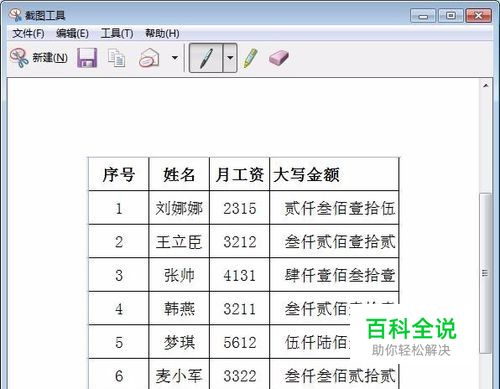Click the serial number cell 2
Image resolution: width=500 pixels, height=389 pixels.
(x=119, y=242)
